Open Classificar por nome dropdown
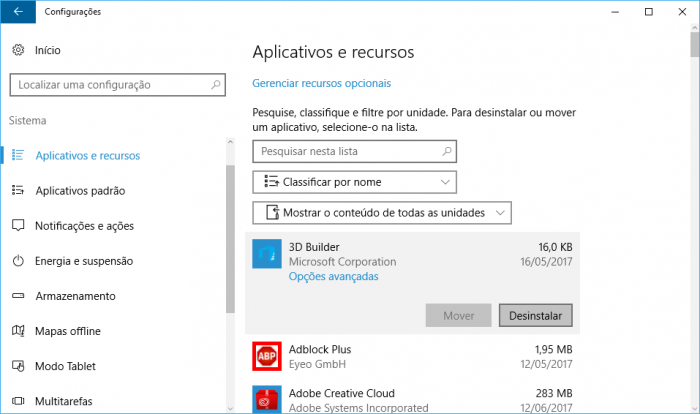Image resolution: width=700 pixels, height=414 pixels. coord(354,182)
